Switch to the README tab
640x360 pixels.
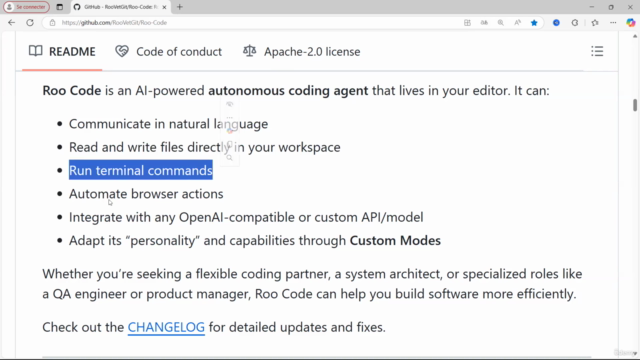62,51
